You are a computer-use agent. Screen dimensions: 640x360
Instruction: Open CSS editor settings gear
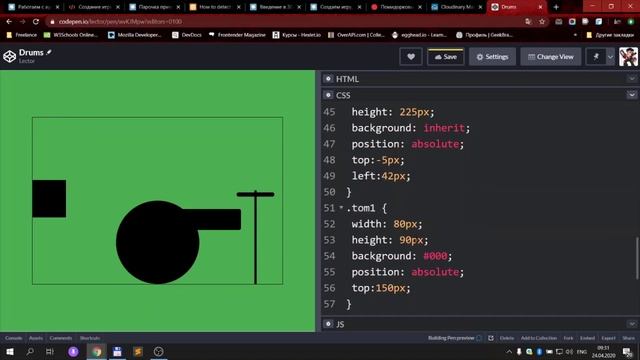pyautogui.click(x=328, y=95)
